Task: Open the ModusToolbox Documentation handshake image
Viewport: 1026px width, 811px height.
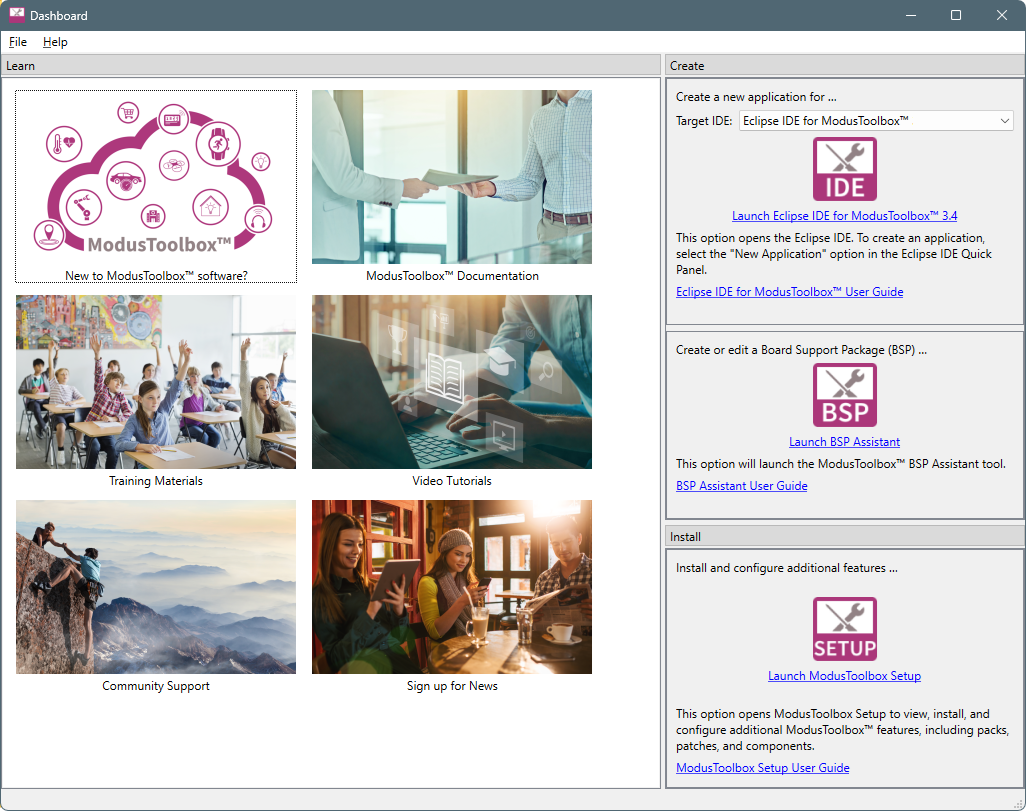Action: 451,177
